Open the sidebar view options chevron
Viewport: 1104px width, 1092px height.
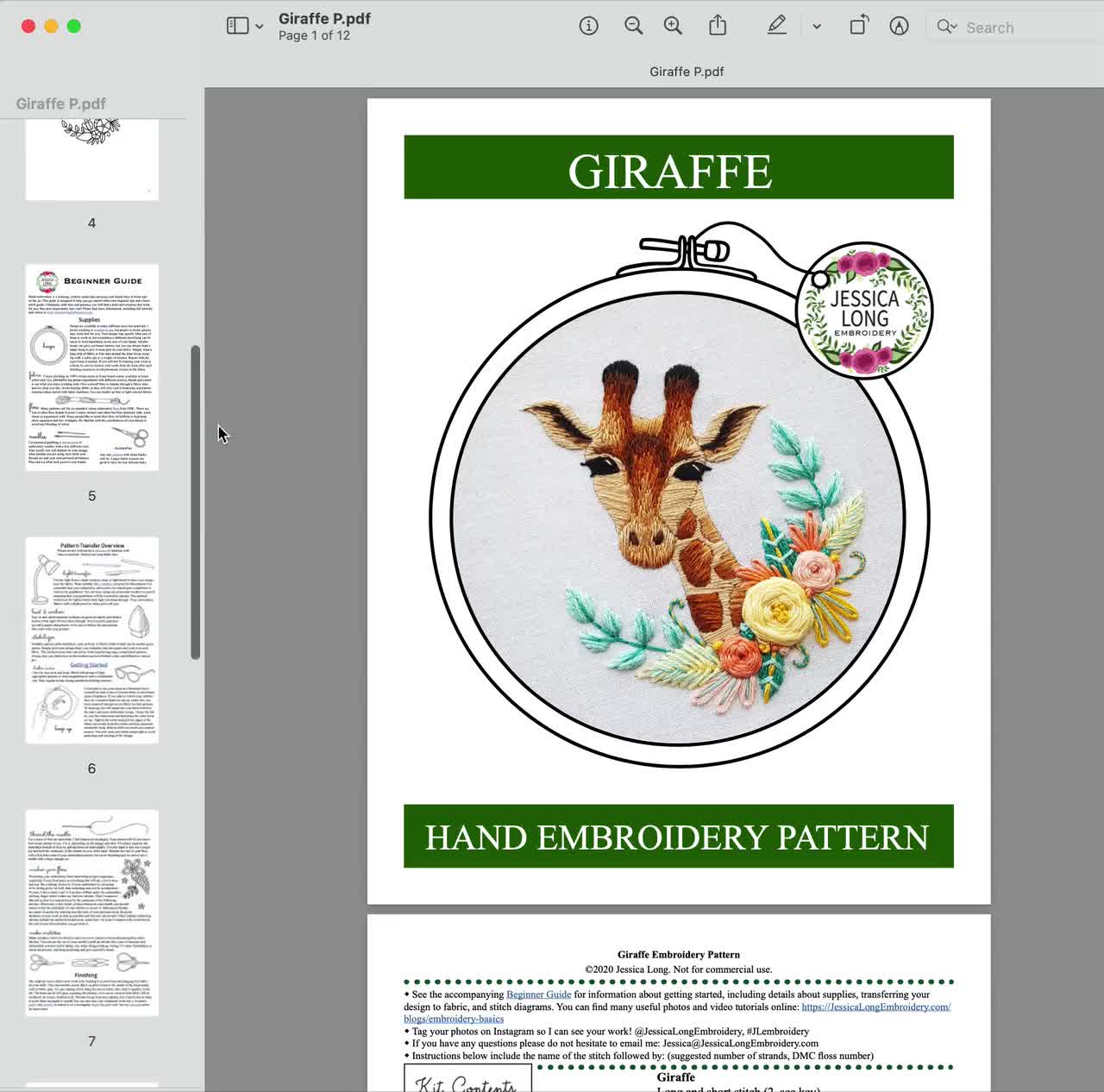coord(259,27)
